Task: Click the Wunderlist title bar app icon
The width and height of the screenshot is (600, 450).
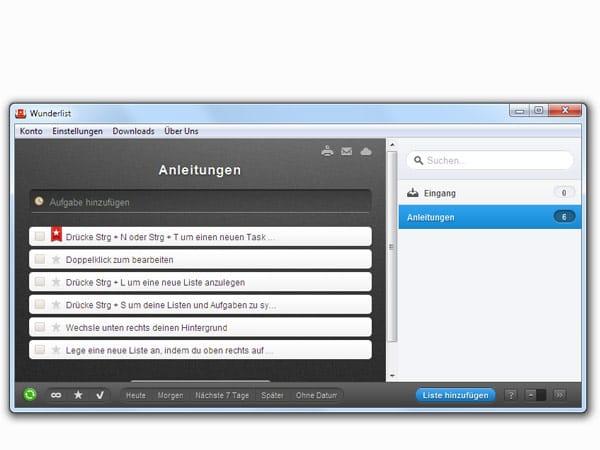Action: tap(21, 114)
